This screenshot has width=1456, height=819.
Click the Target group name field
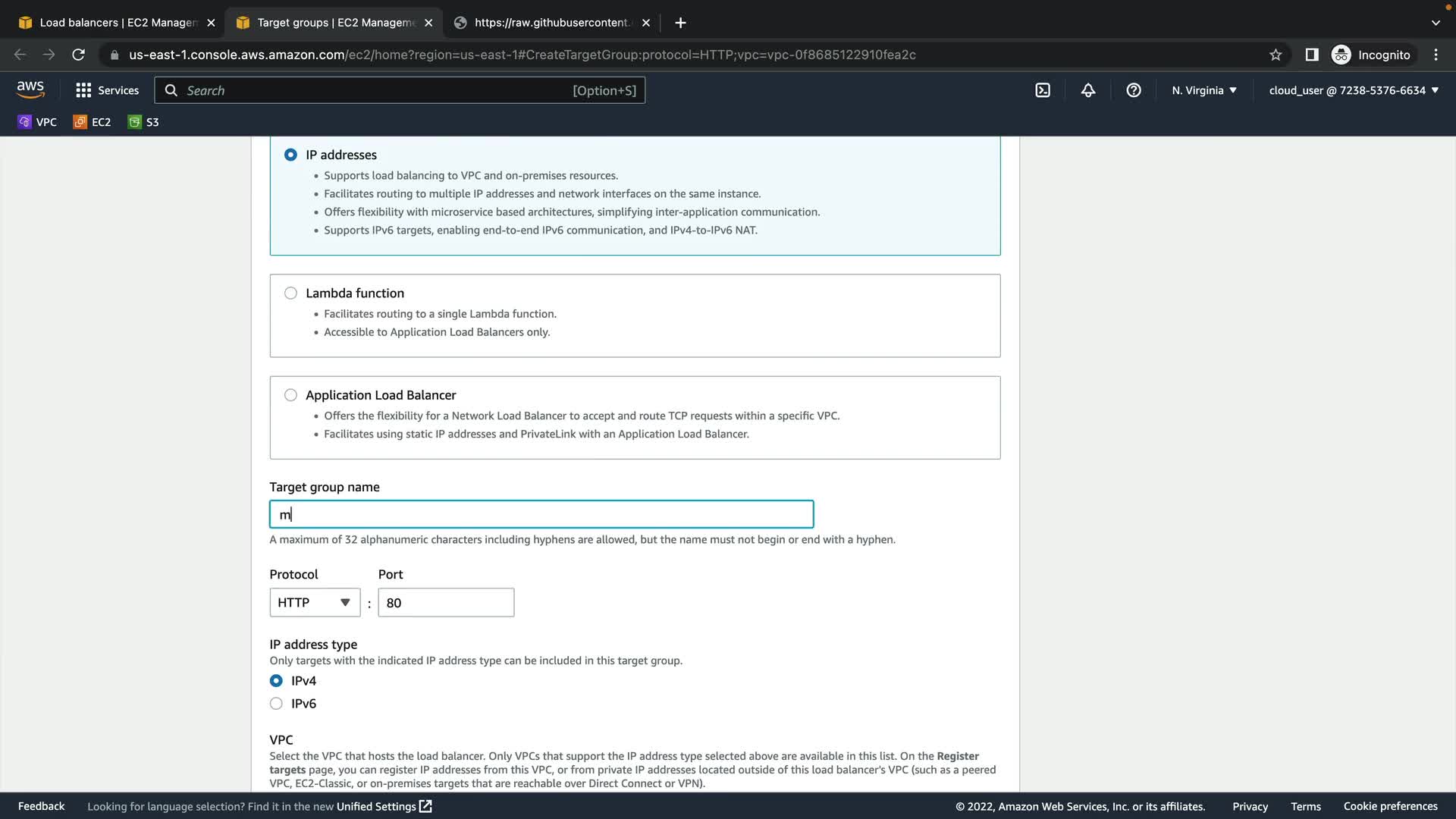tap(541, 515)
